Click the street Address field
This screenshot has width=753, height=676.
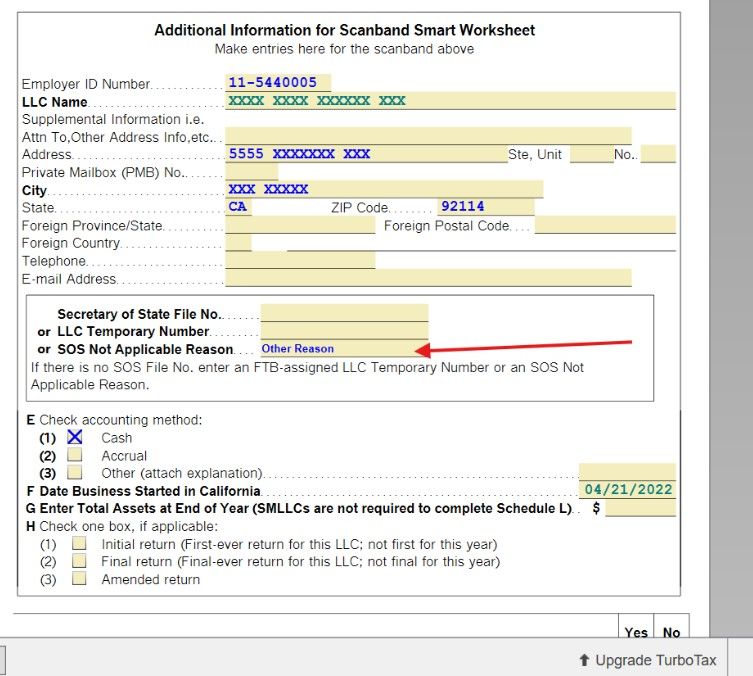(365, 154)
